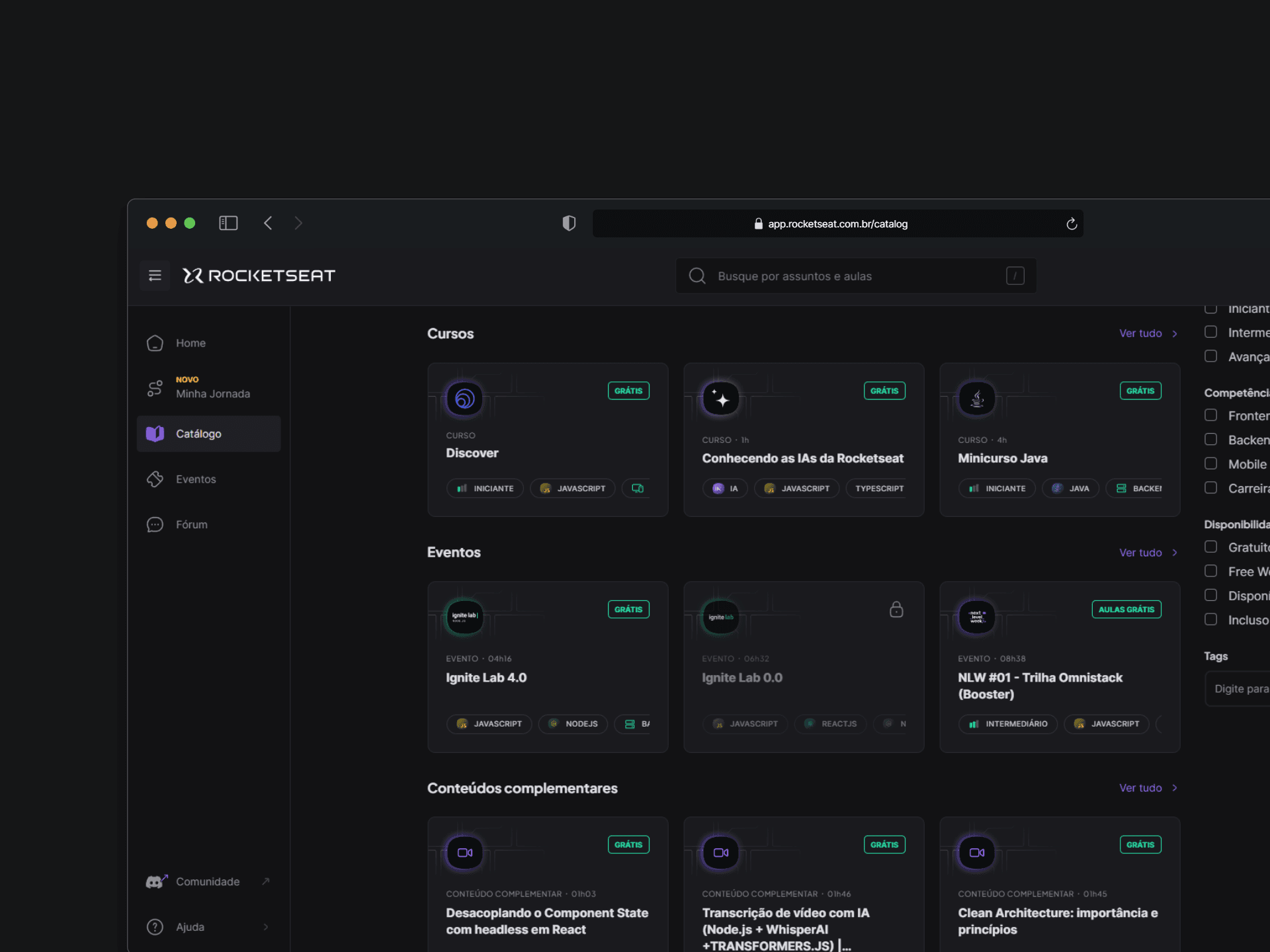The height and width of the screenshot is (952, 1270).
Task: Click the Minicurso Java coffee icon
Action: point(976,399)
